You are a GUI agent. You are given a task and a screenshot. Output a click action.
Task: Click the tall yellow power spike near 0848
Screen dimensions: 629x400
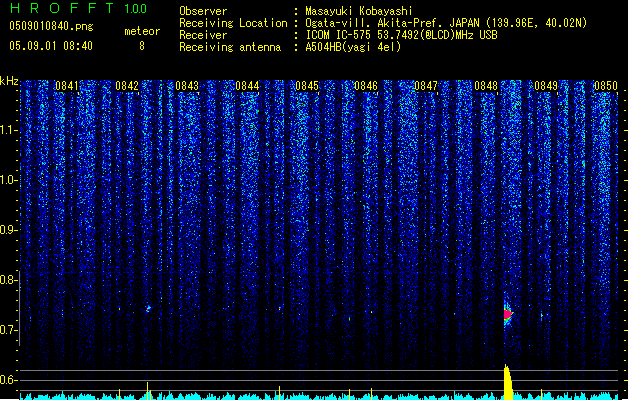coord(508,382)
